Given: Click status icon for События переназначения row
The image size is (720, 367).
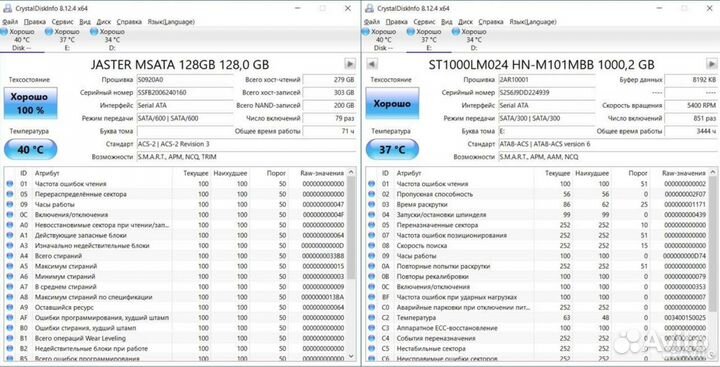Looking at the screenshot, I should pyautogui.click(x=371, y=338).
